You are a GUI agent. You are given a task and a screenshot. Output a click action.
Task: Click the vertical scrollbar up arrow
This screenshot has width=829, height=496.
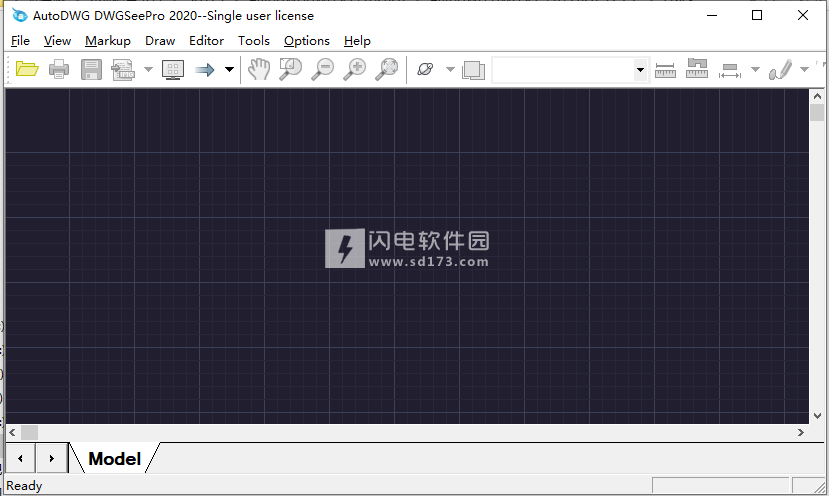pos(817,96)
